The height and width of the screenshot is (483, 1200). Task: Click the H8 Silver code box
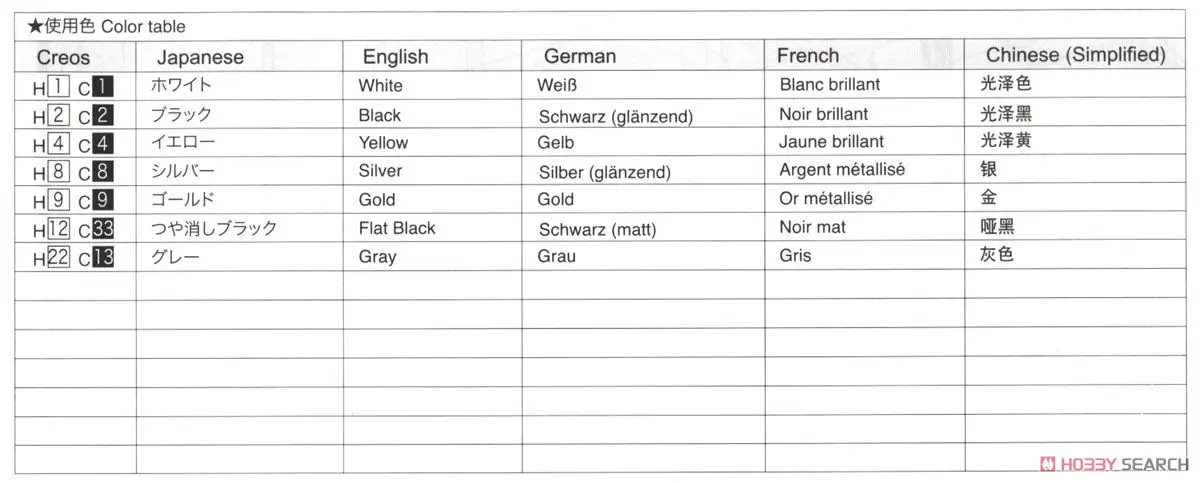click(x=58, y=171)
